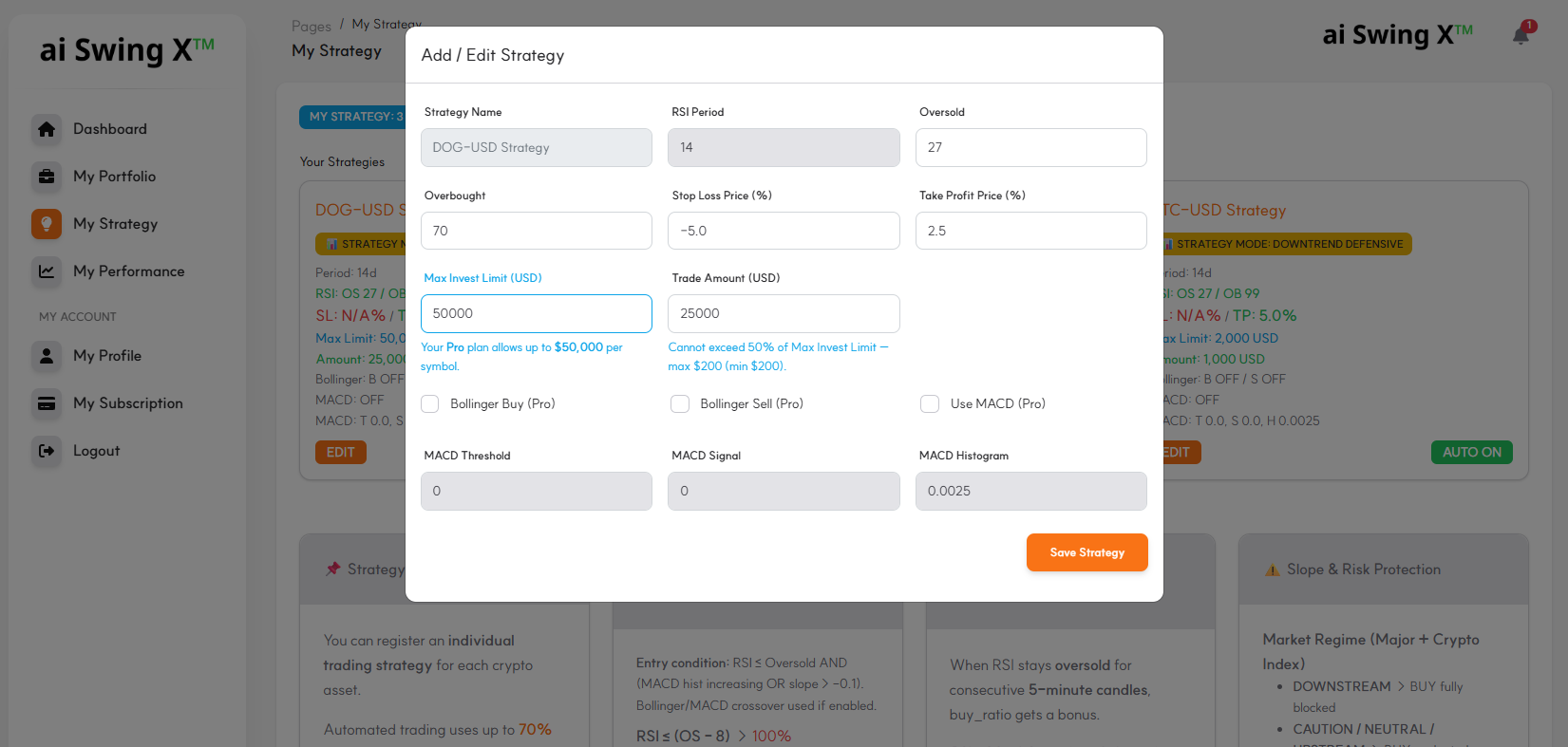
Task: Click the My Profile person icon
Action: click(46, 356)
